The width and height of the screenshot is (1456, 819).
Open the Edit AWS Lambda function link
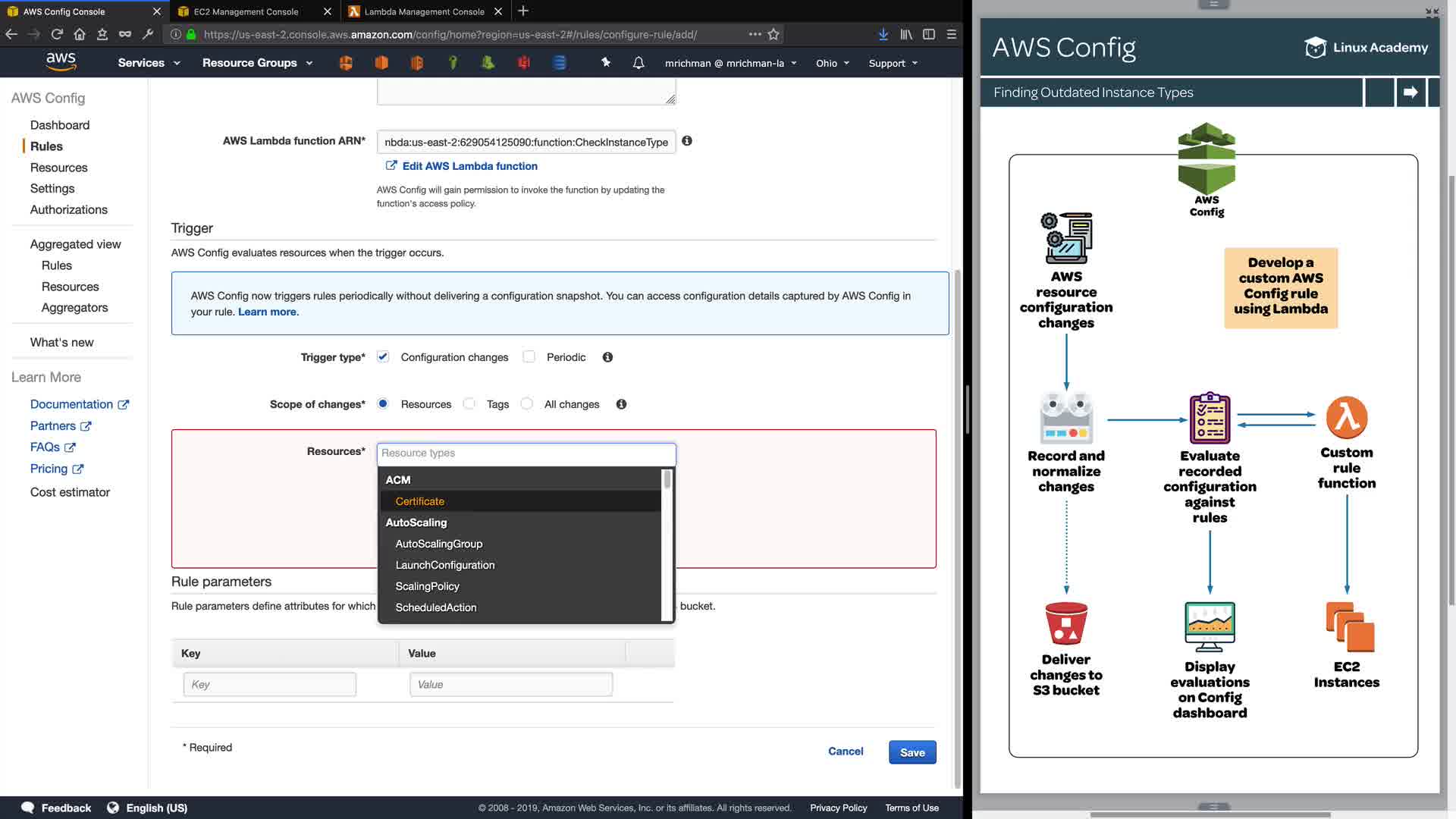pos(469,166)
